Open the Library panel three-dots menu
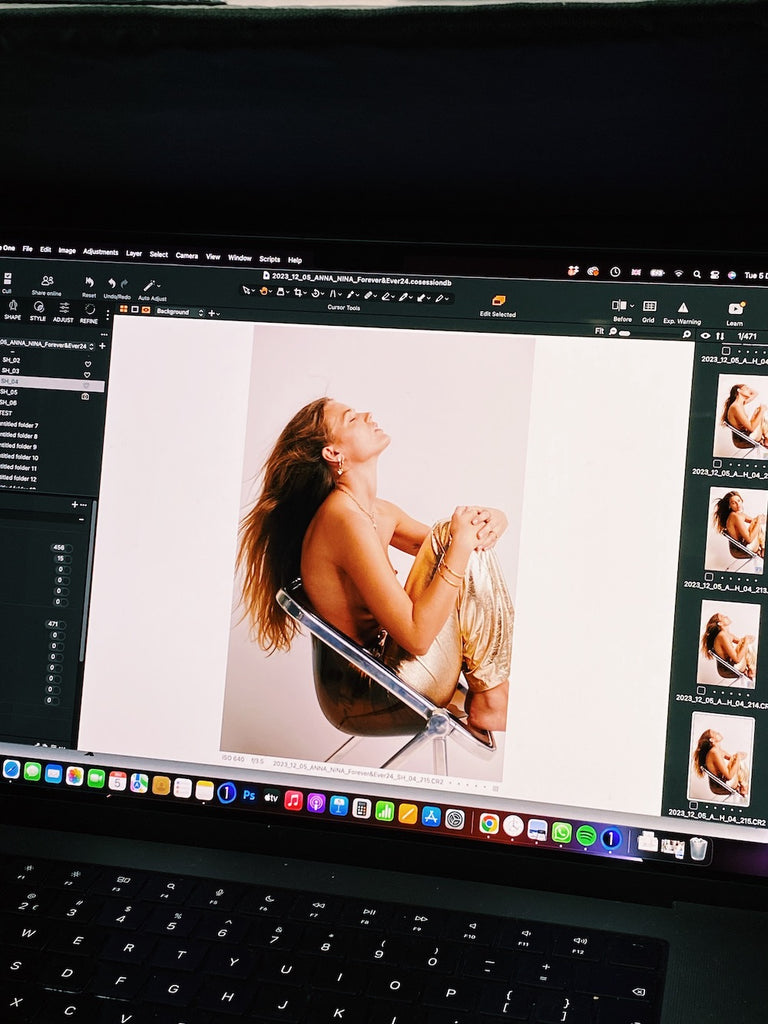The height and width of the screenshot is (1024, 768). coord(104,334)
